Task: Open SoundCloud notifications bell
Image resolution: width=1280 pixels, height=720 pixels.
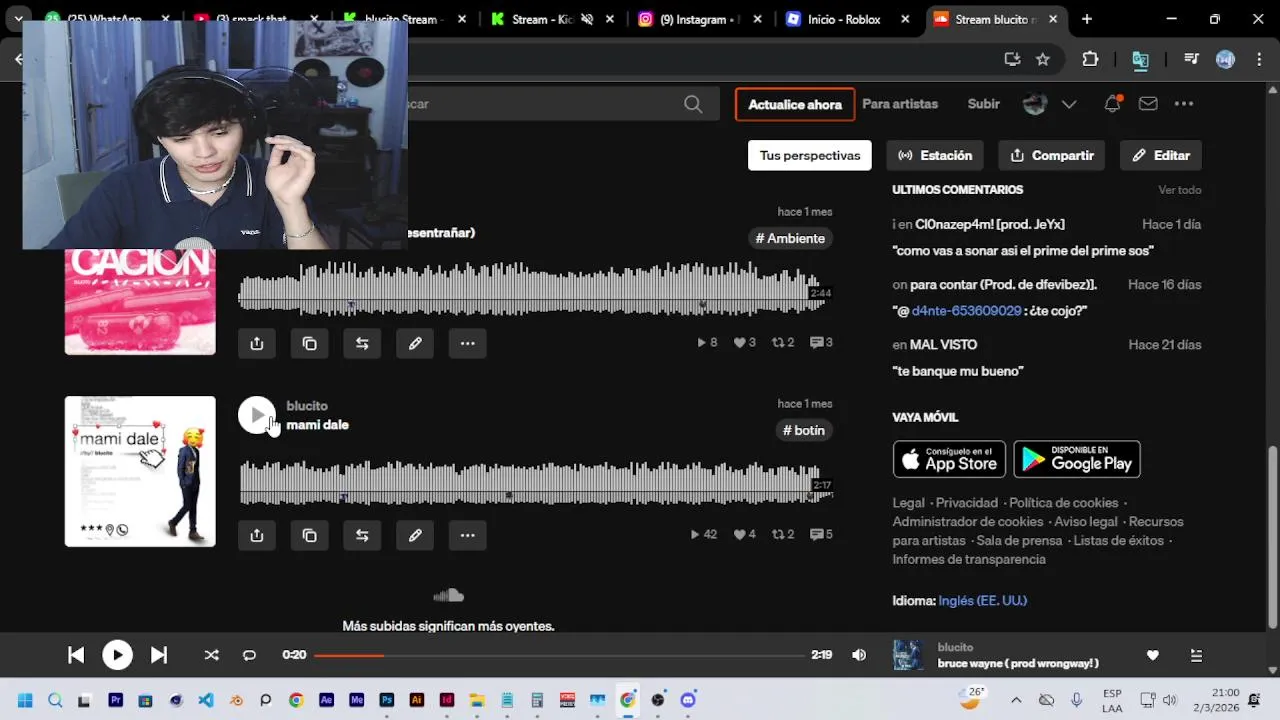Action: tap(1112, 104)
